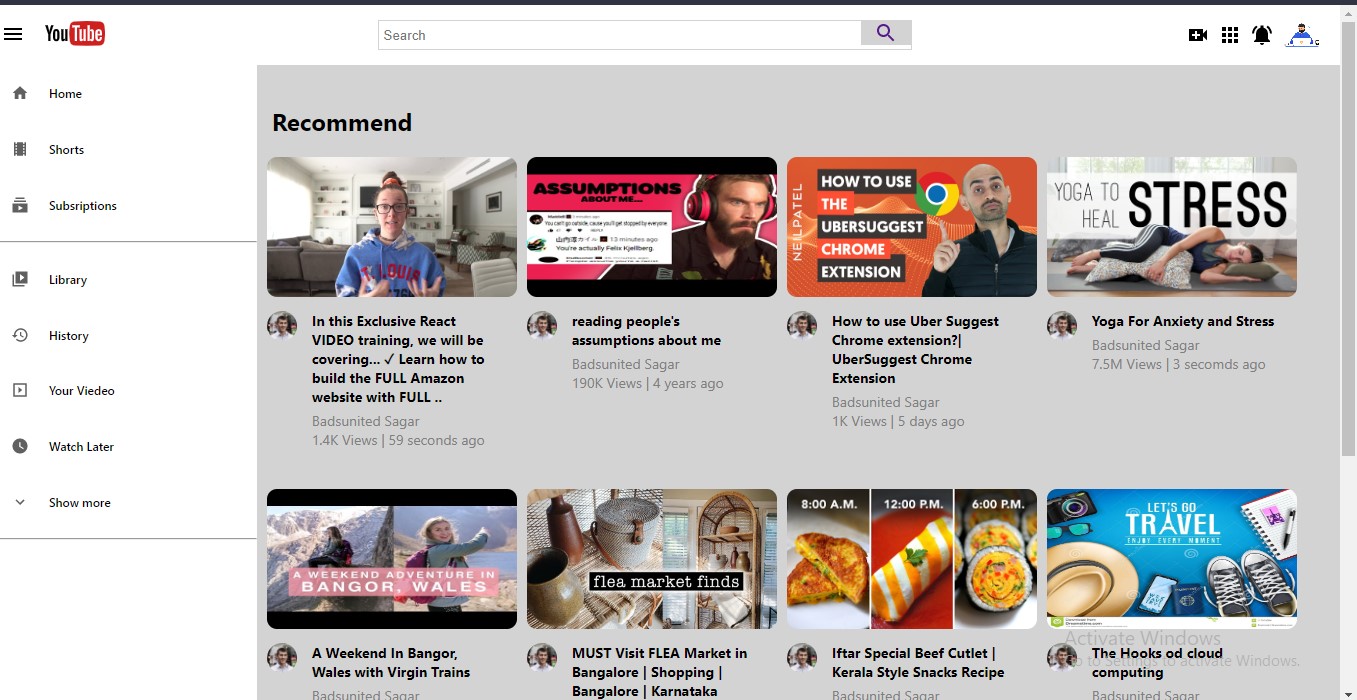Open the apps grid icon

[x=1230, y=35]
